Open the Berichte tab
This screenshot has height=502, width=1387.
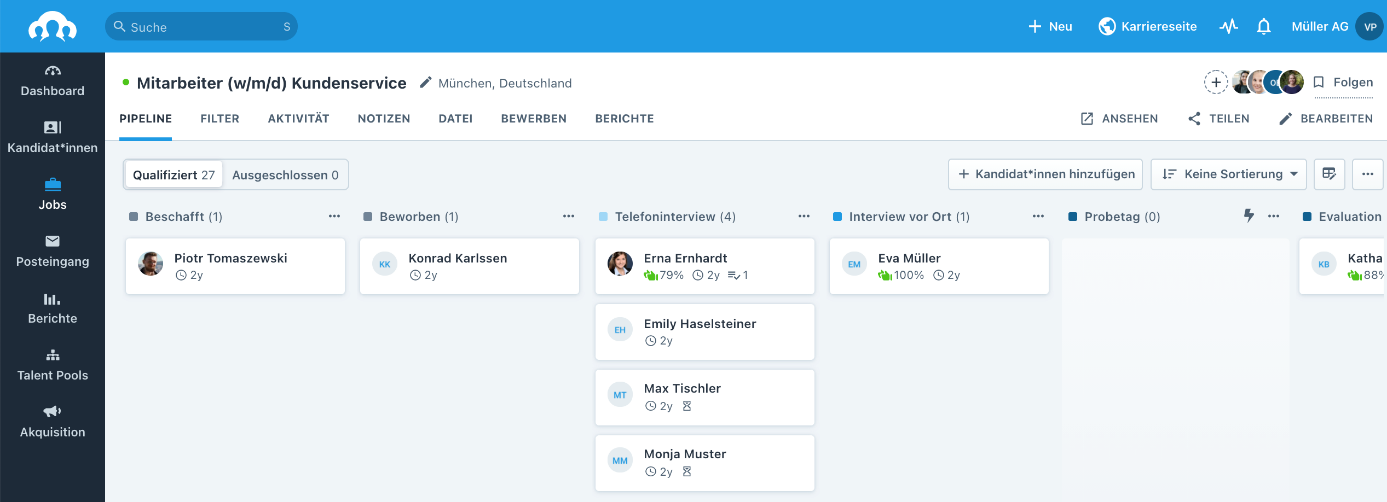point(624,119)
